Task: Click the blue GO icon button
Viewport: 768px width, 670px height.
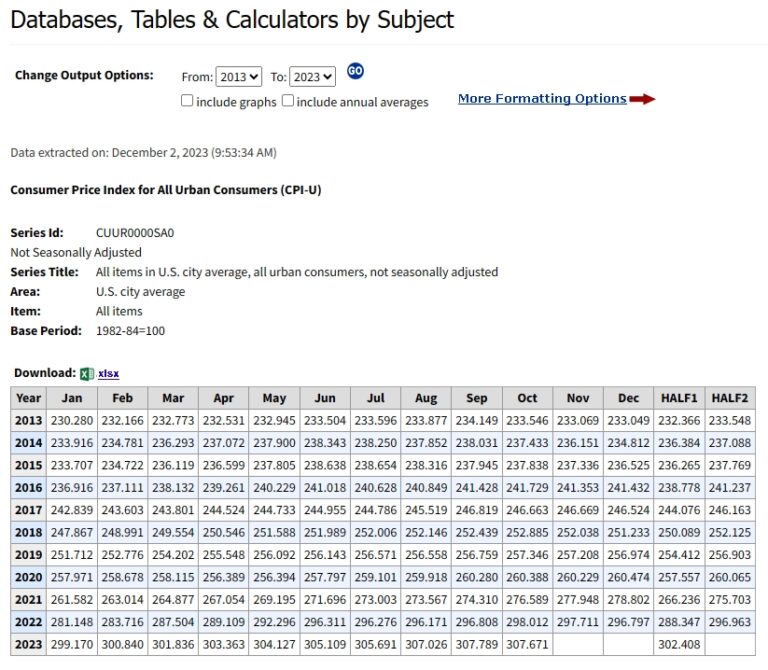Action: (x=355, y=72)
